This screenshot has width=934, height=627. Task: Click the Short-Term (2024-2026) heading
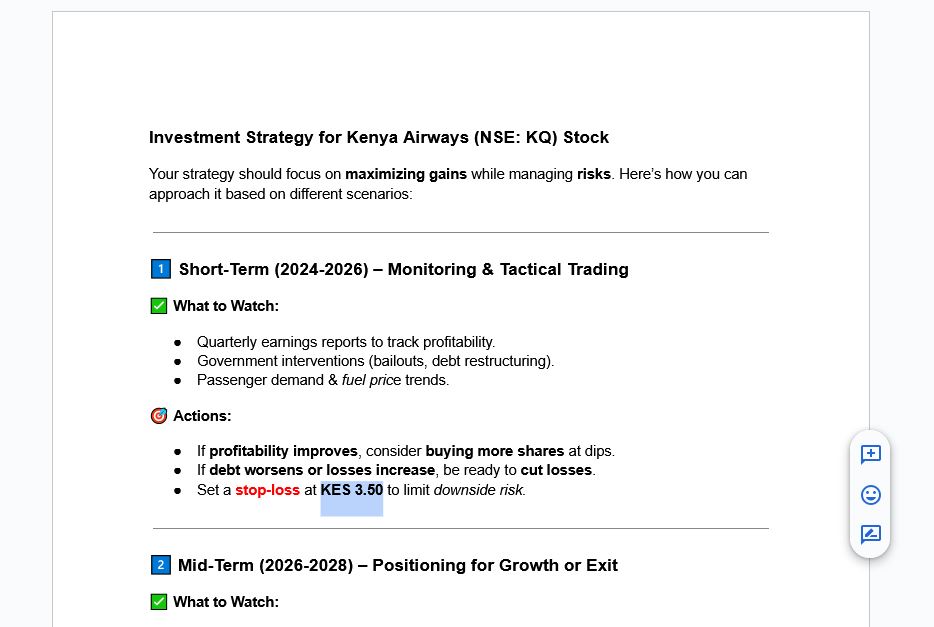click(x=403, y=269)
